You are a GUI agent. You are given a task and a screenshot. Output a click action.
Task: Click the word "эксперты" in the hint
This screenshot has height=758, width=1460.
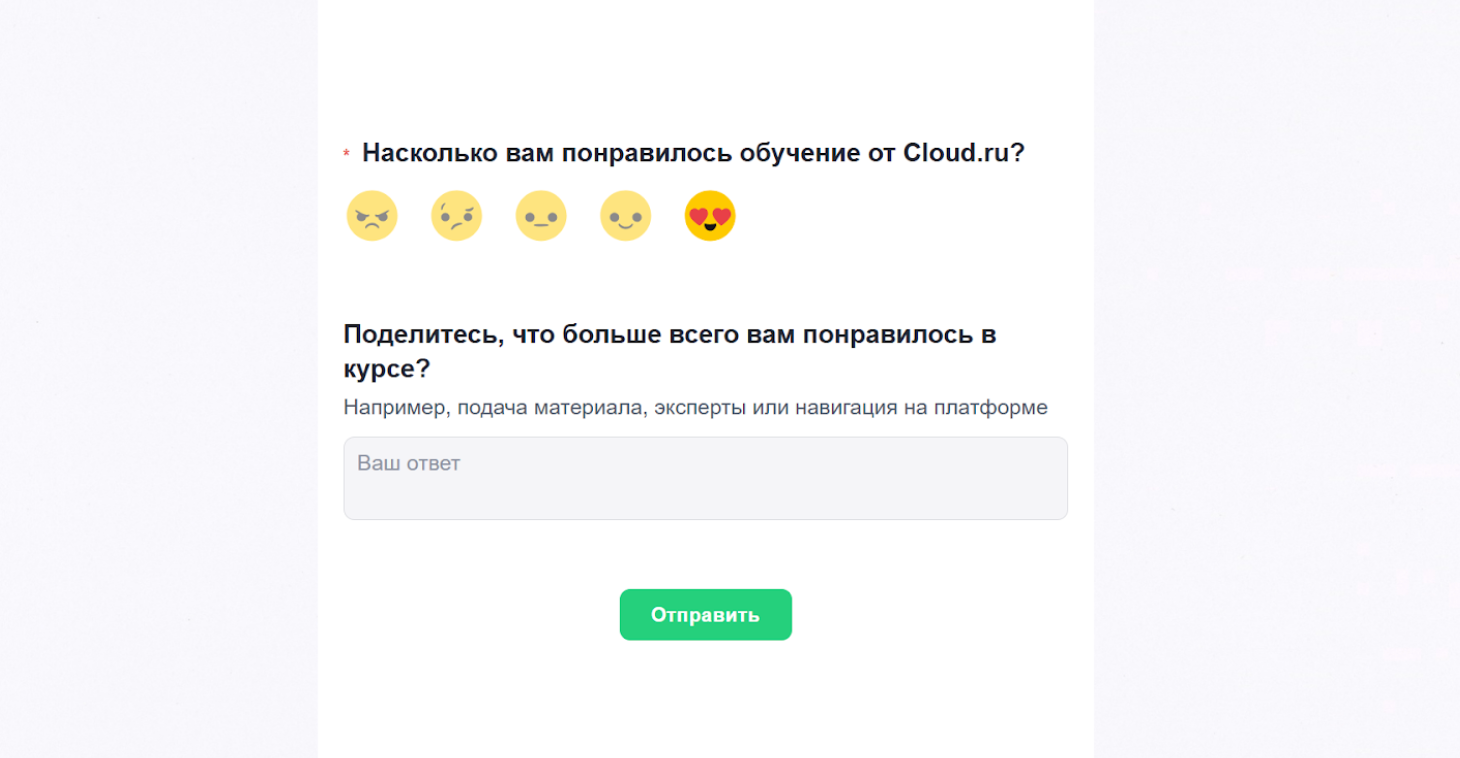[694, 407]
